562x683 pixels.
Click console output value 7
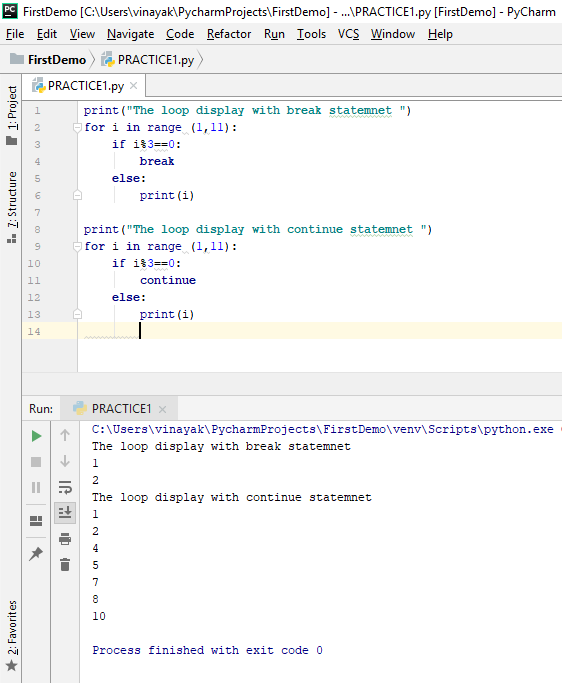coord(95,582)
